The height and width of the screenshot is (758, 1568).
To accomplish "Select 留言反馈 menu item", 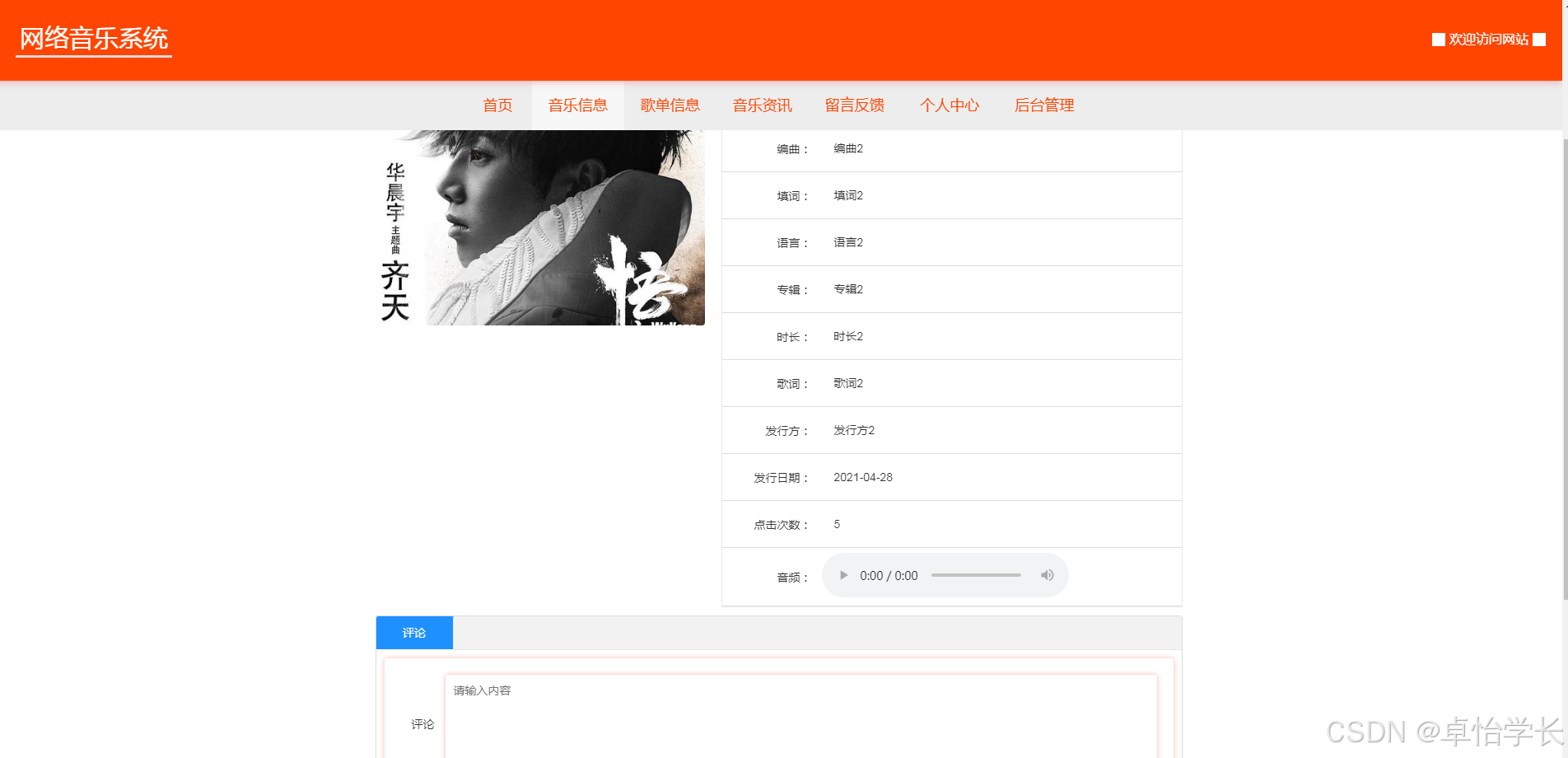I will 855,105.
